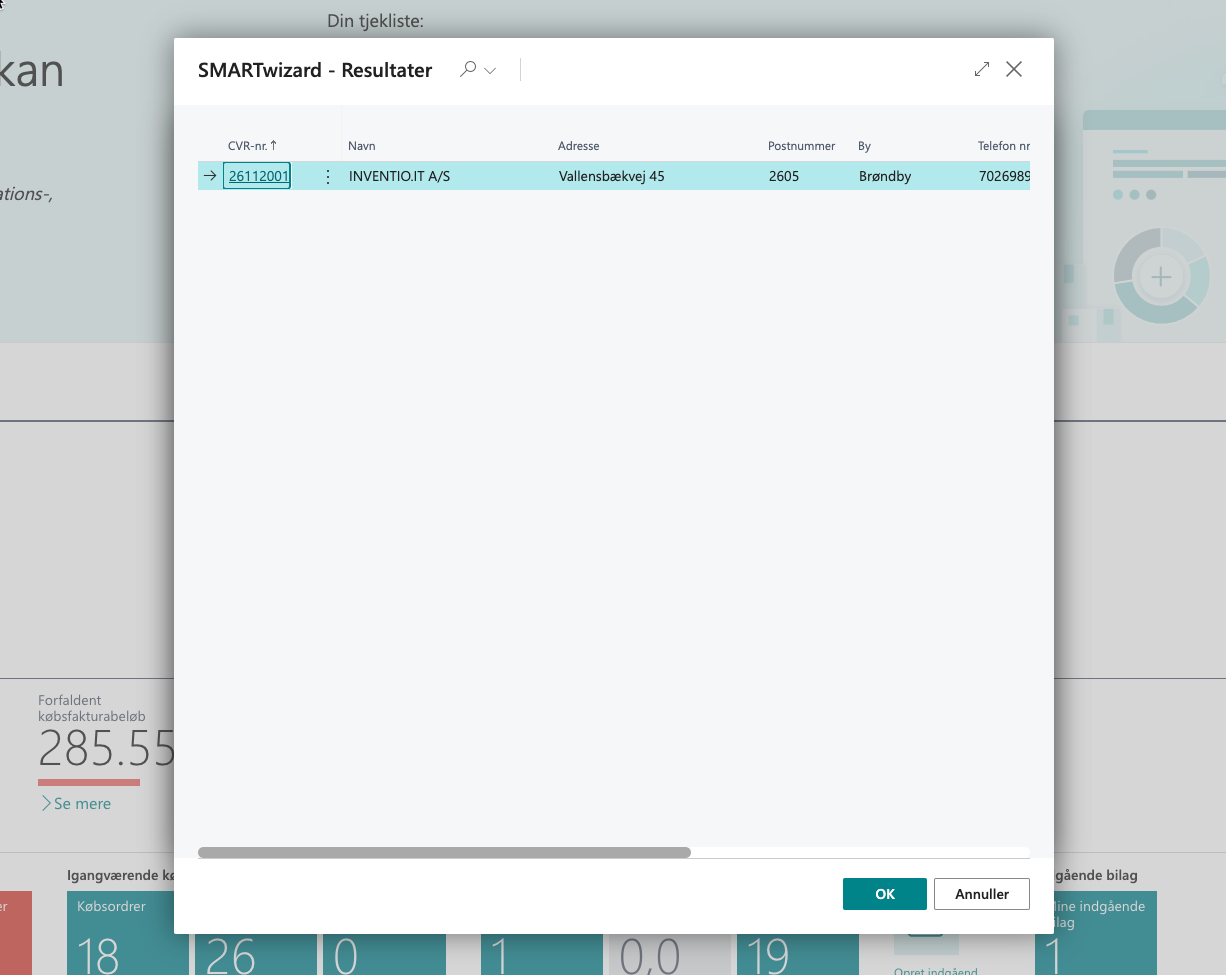Image resolution: width=1226 pixels, height=975 pixels.
Task: Click the Postnummer column header
Action: pyautogui.click(x=801, y=146)
